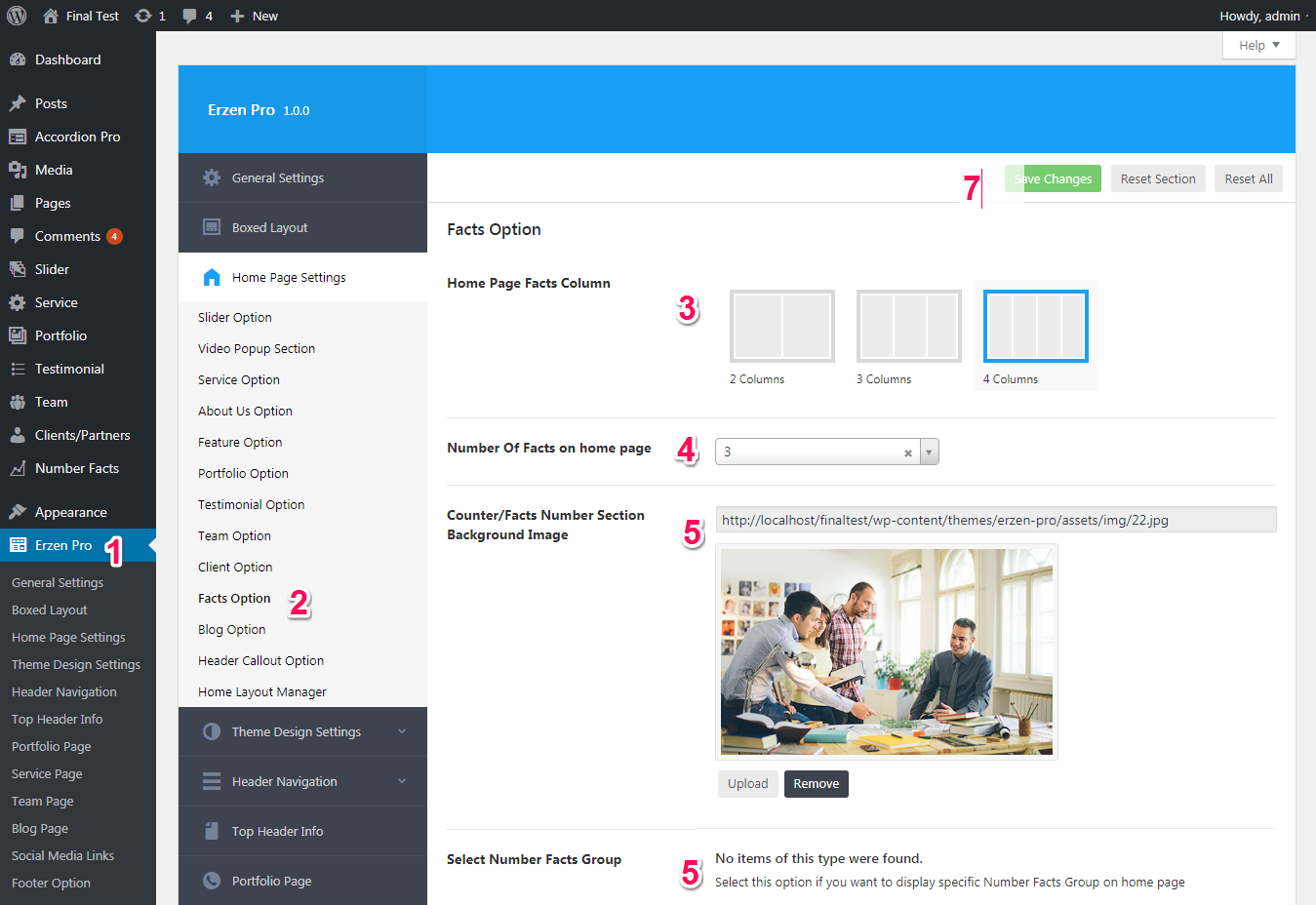
Task: Click the Number Facts chart icon
Action: (x=18, y=468)
